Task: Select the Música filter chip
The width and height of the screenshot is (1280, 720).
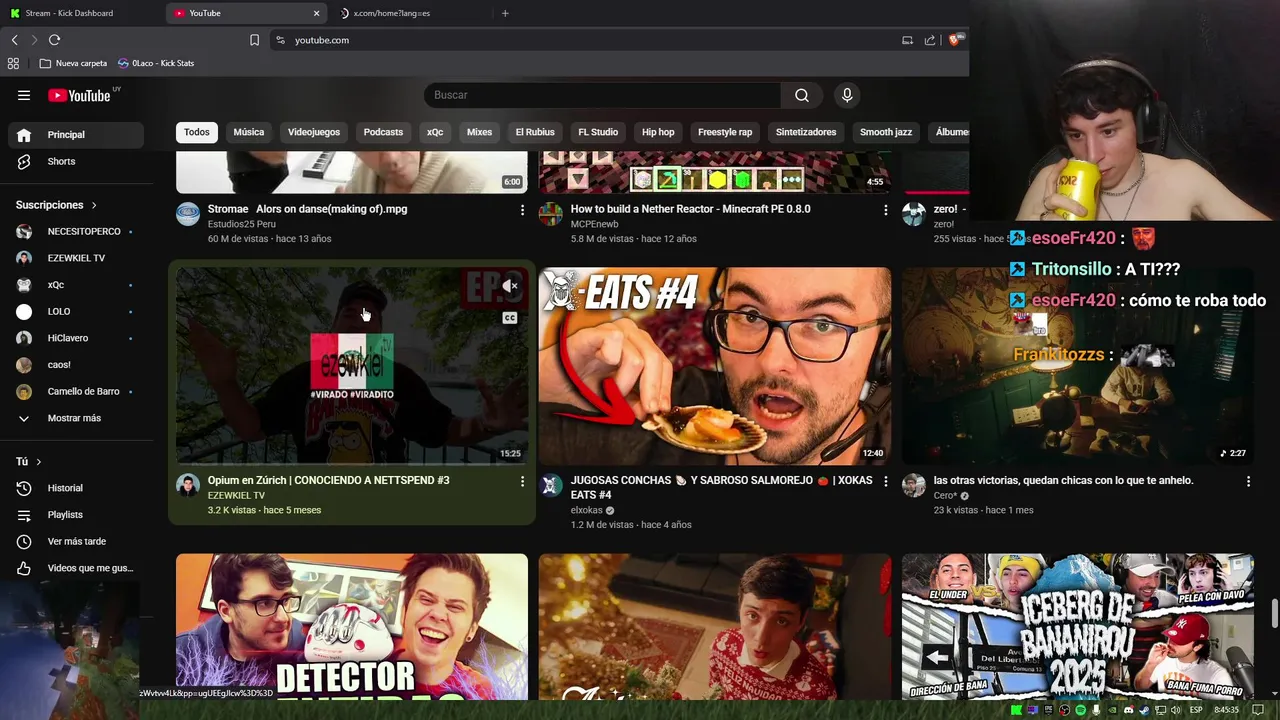Action: 249,132
